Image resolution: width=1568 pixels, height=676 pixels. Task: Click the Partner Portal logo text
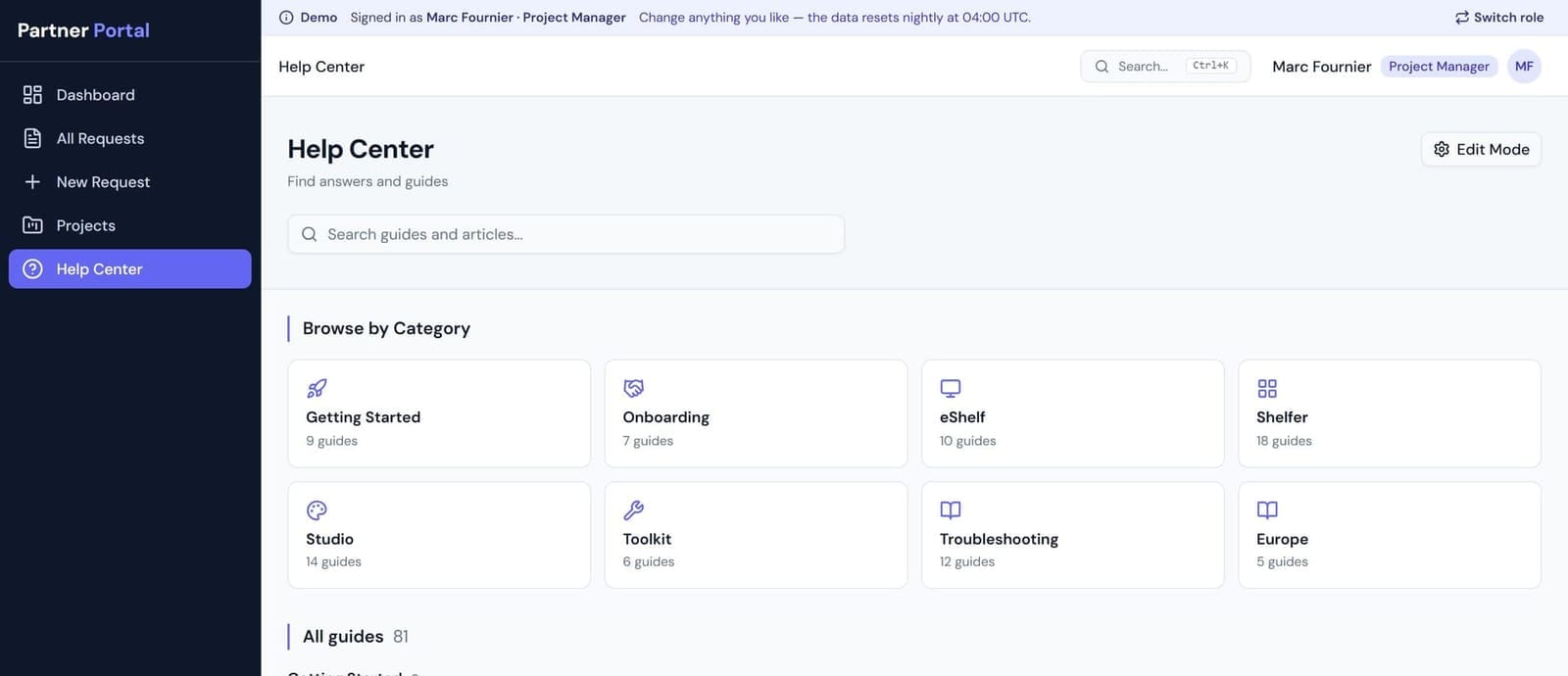(83, 30)
